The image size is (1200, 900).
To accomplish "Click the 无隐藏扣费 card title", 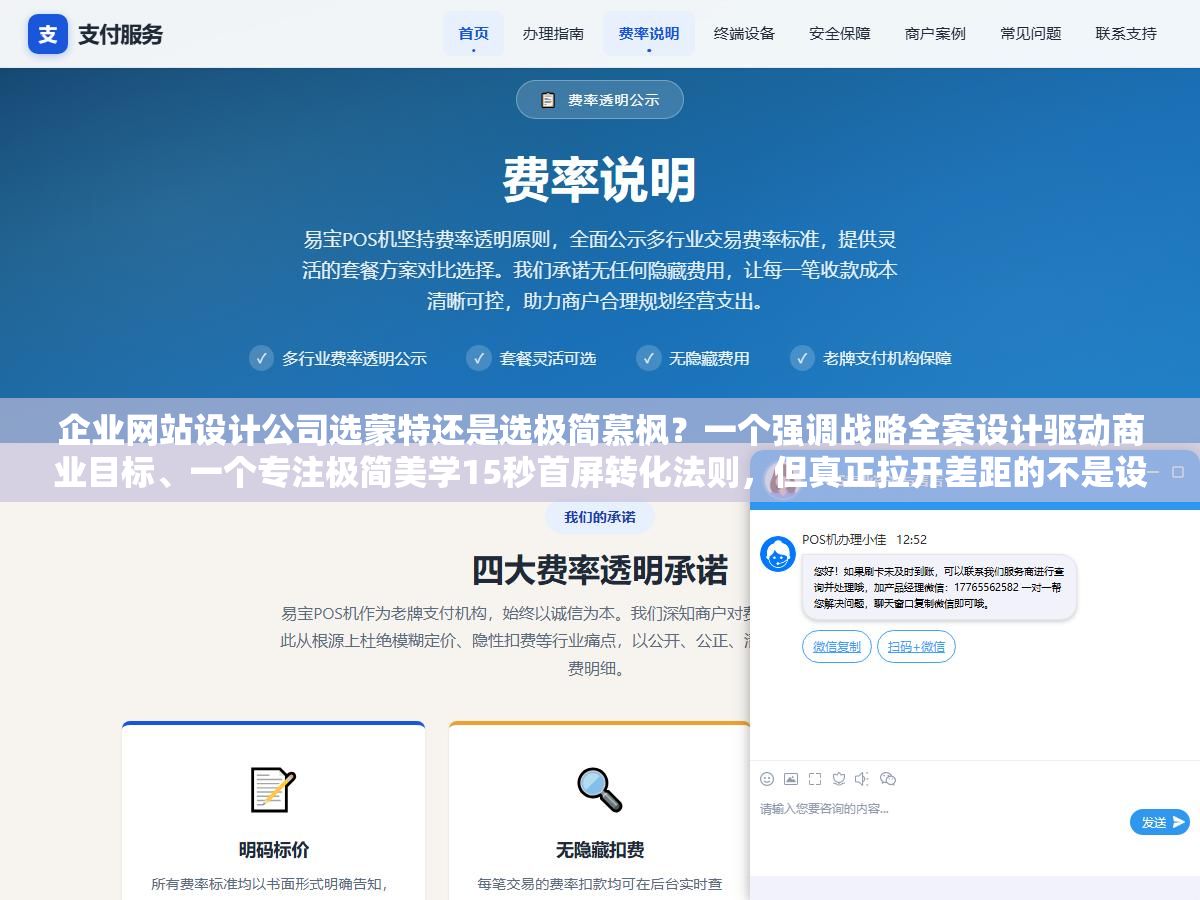I will (x=600, y=850).
